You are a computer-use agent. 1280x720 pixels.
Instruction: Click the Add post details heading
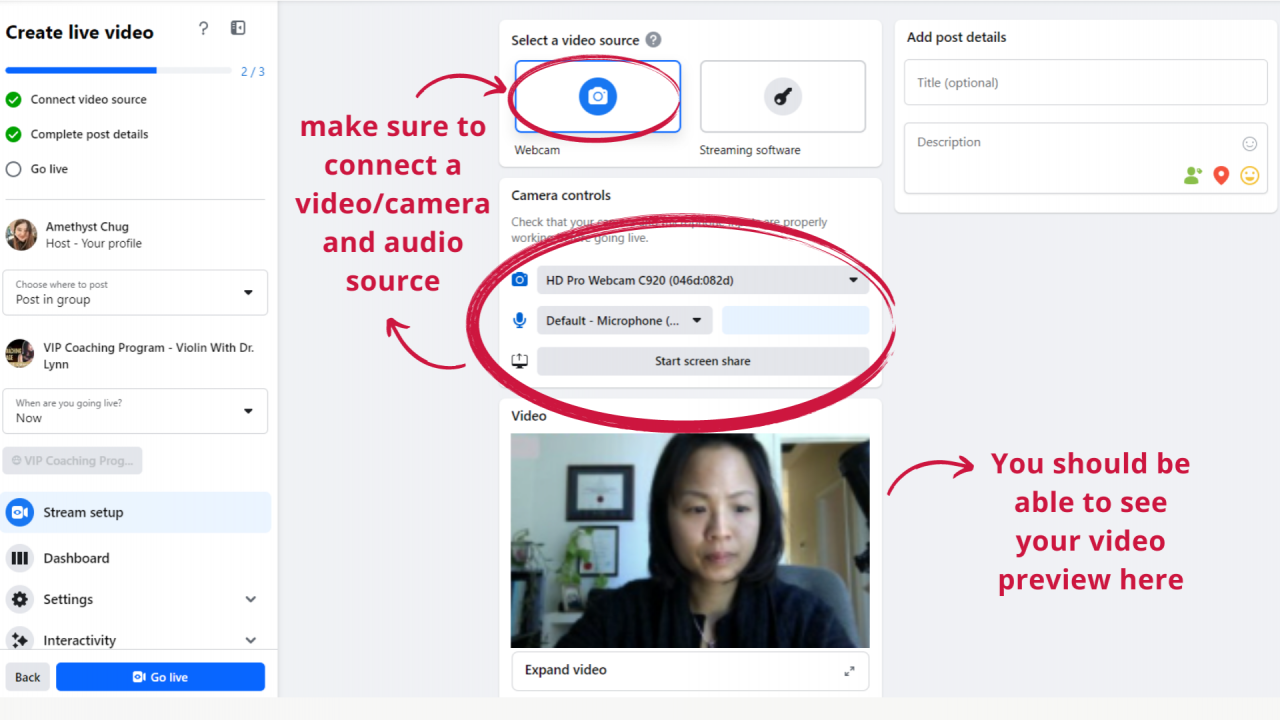pyautogui.click(x=957, y=37)
